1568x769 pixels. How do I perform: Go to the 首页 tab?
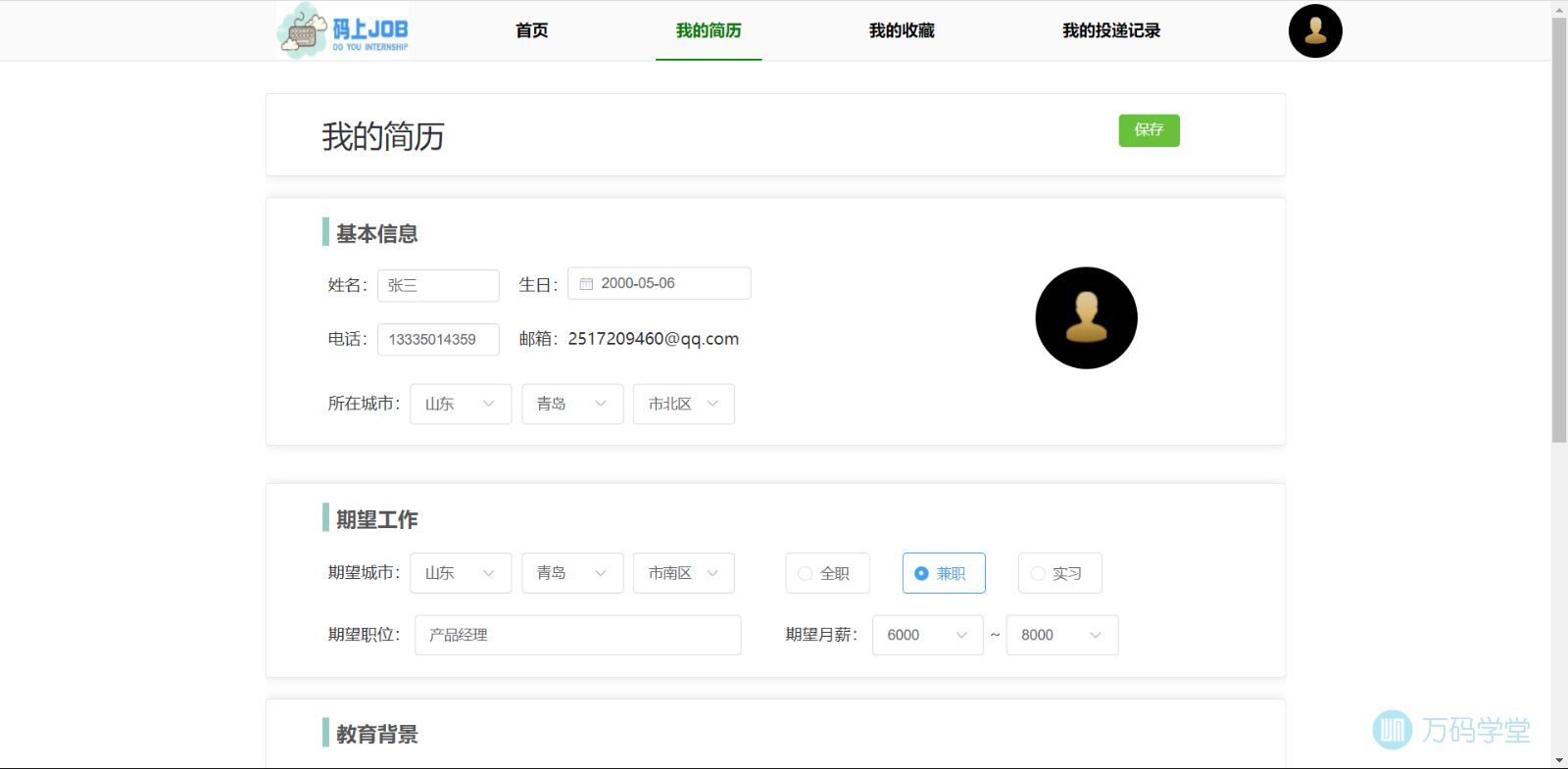click(532, 30)
